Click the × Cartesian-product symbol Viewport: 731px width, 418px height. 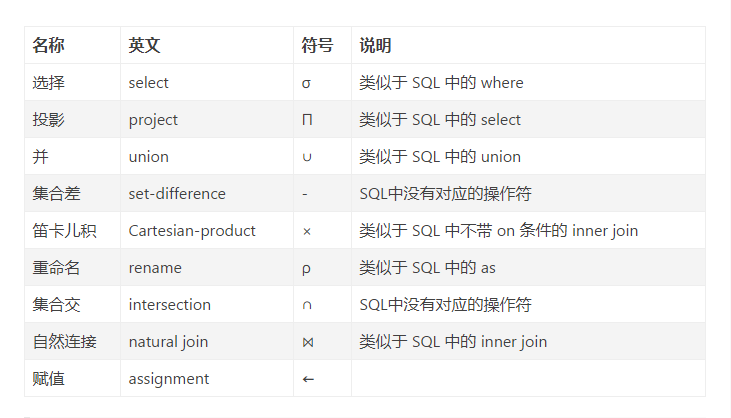pos(306,231)
